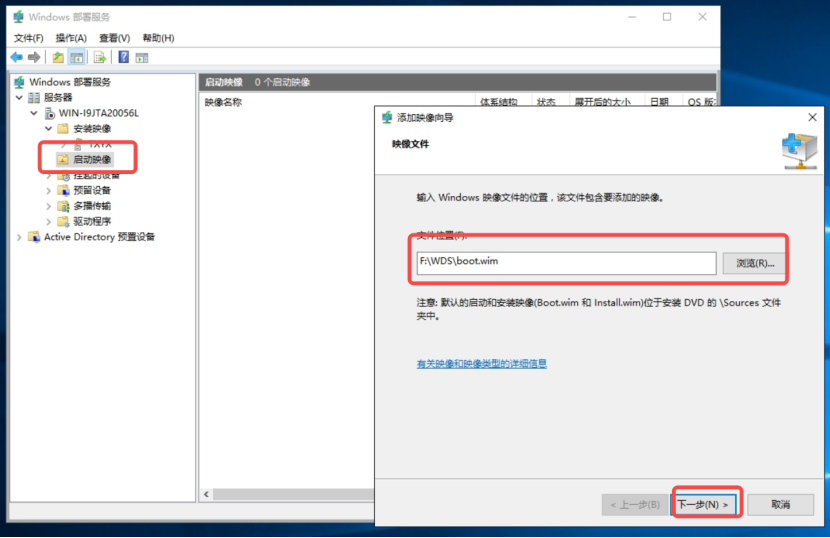Click the left arrow of the horizontal scrollbar
The height and width of the screenshot is (538, 830).
click(x=206, y=494)
